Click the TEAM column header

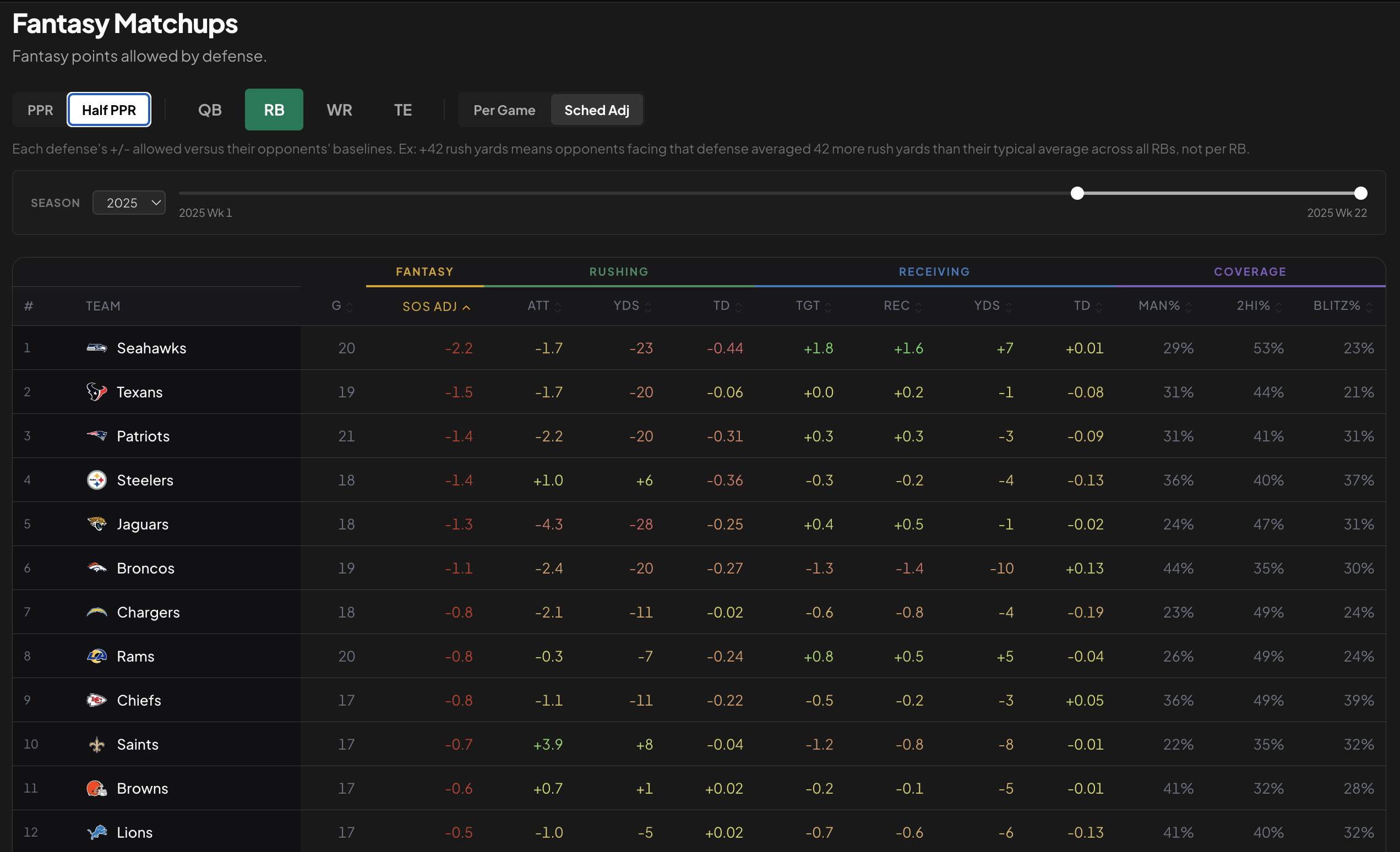pyautogui.click(x=103, y=306)
